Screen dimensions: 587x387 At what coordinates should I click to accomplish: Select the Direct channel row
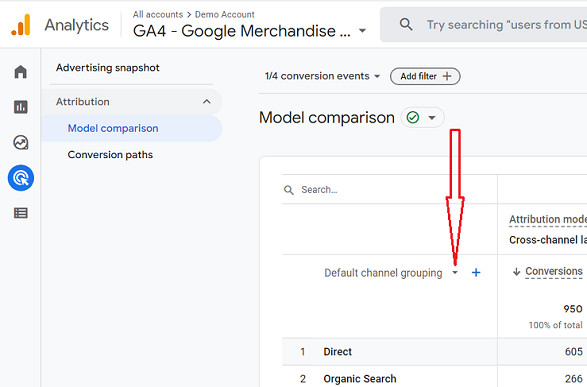point(435,352)
